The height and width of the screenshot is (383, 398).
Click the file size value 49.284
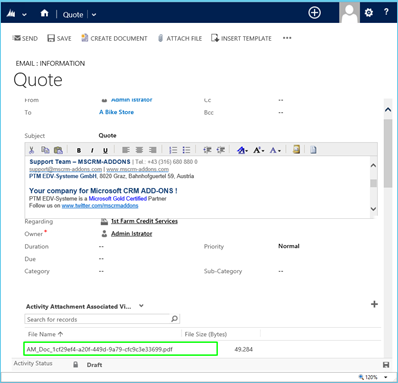(x=243, y=350)
